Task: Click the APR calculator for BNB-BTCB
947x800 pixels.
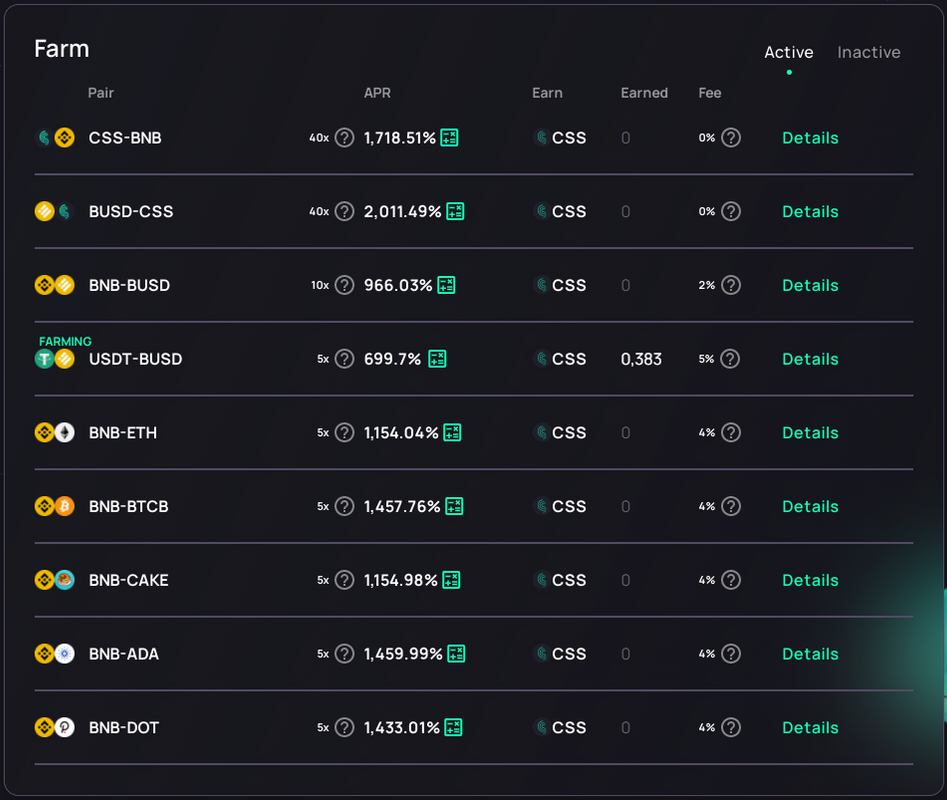Action: [x=454, y=506]
